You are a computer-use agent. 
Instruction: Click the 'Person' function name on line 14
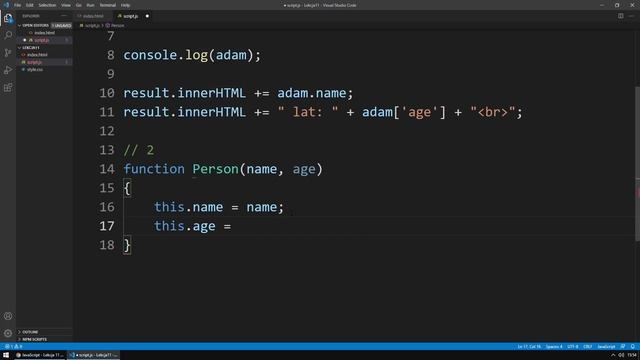click(x=216, y=169)
